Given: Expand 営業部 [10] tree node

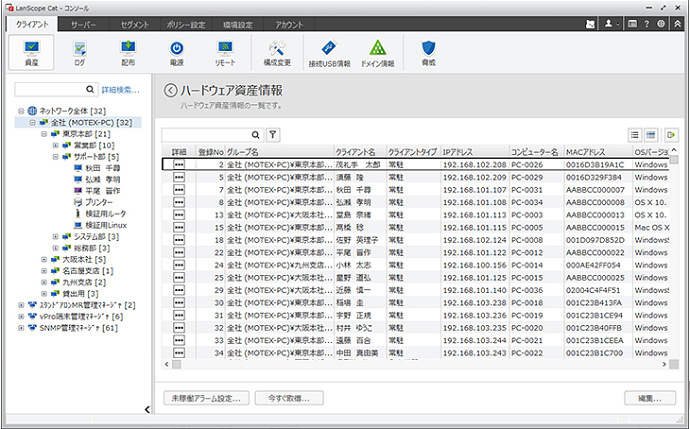Looking at the screenshot, I should (55, 145).
